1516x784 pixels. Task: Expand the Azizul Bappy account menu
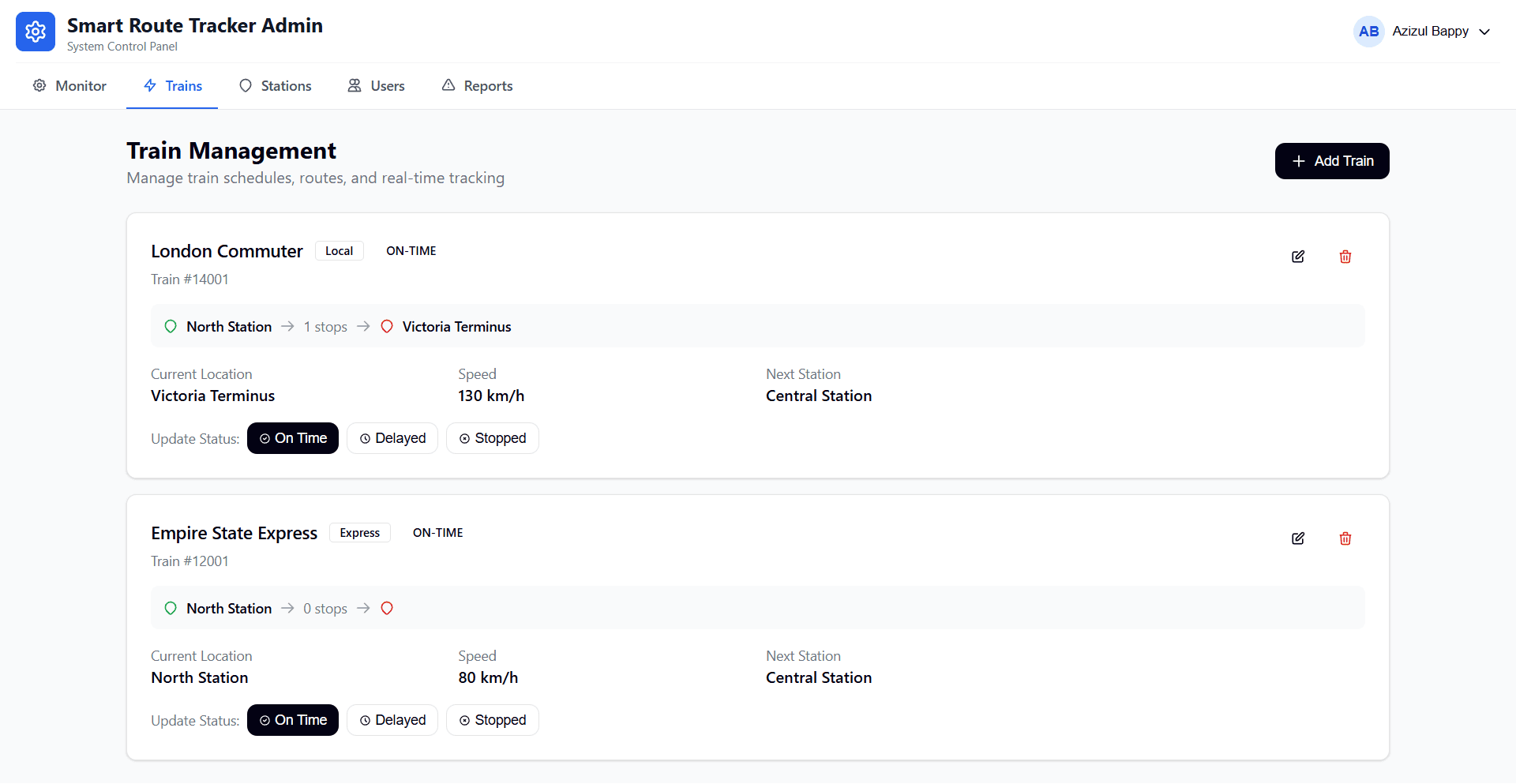(x=1484, y=32)
